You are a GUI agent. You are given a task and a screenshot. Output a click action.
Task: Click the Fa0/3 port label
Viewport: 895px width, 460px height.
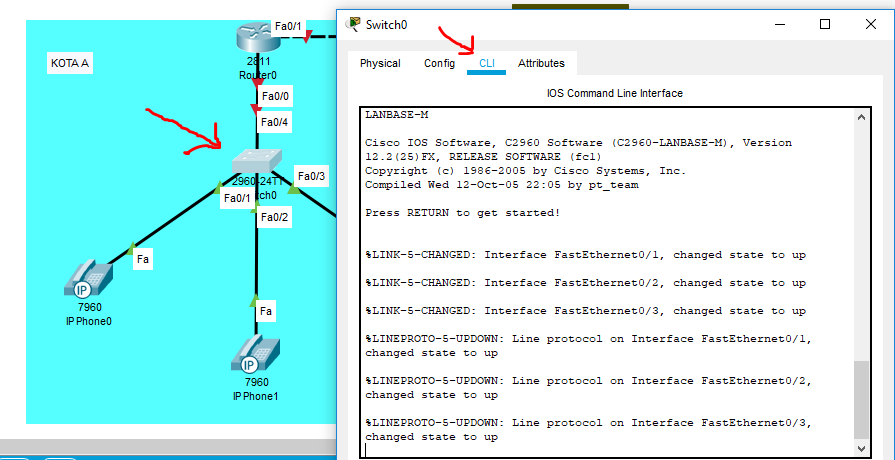click(312, 175)
